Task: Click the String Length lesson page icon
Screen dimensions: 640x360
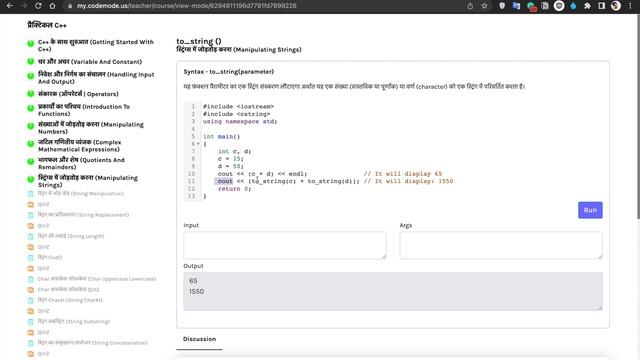Action: pos(31,236)
